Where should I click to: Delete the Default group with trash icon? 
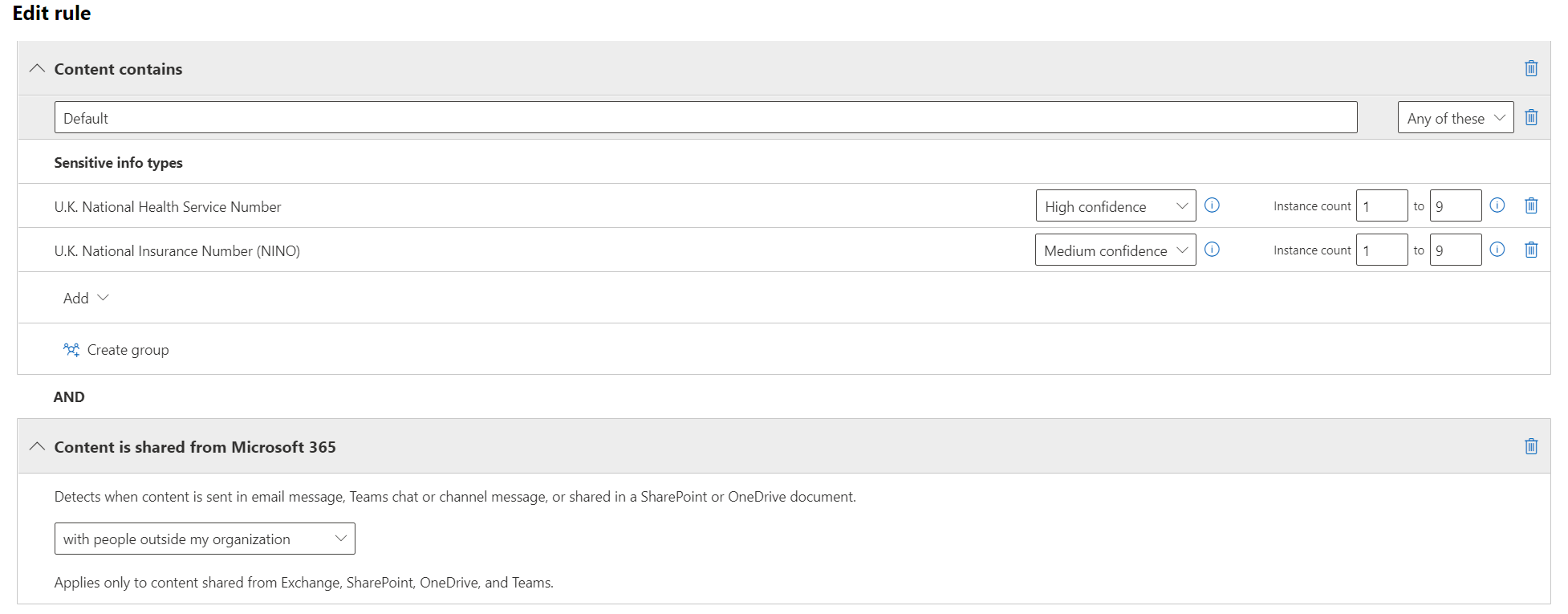point(1531,117)
